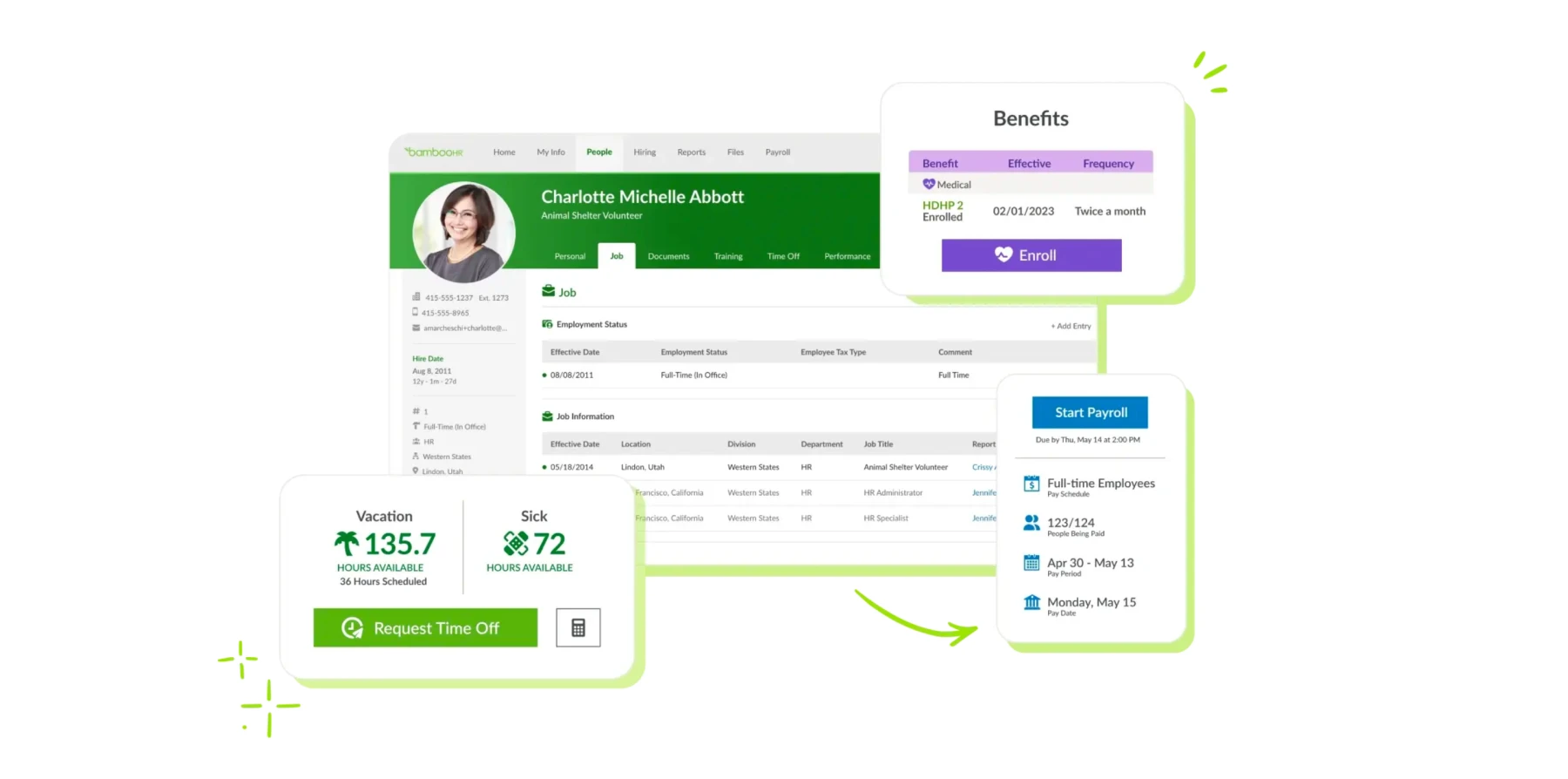Click the email envelope icon in sidebar

coord(416,328)
